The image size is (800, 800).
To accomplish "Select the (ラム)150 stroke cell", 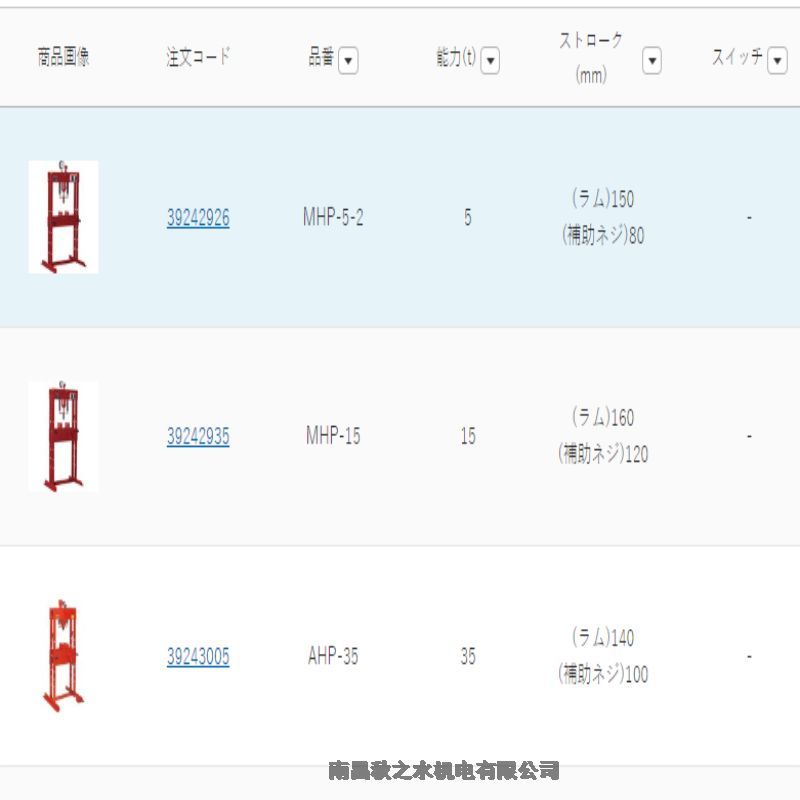I will (x=602, y=199).
